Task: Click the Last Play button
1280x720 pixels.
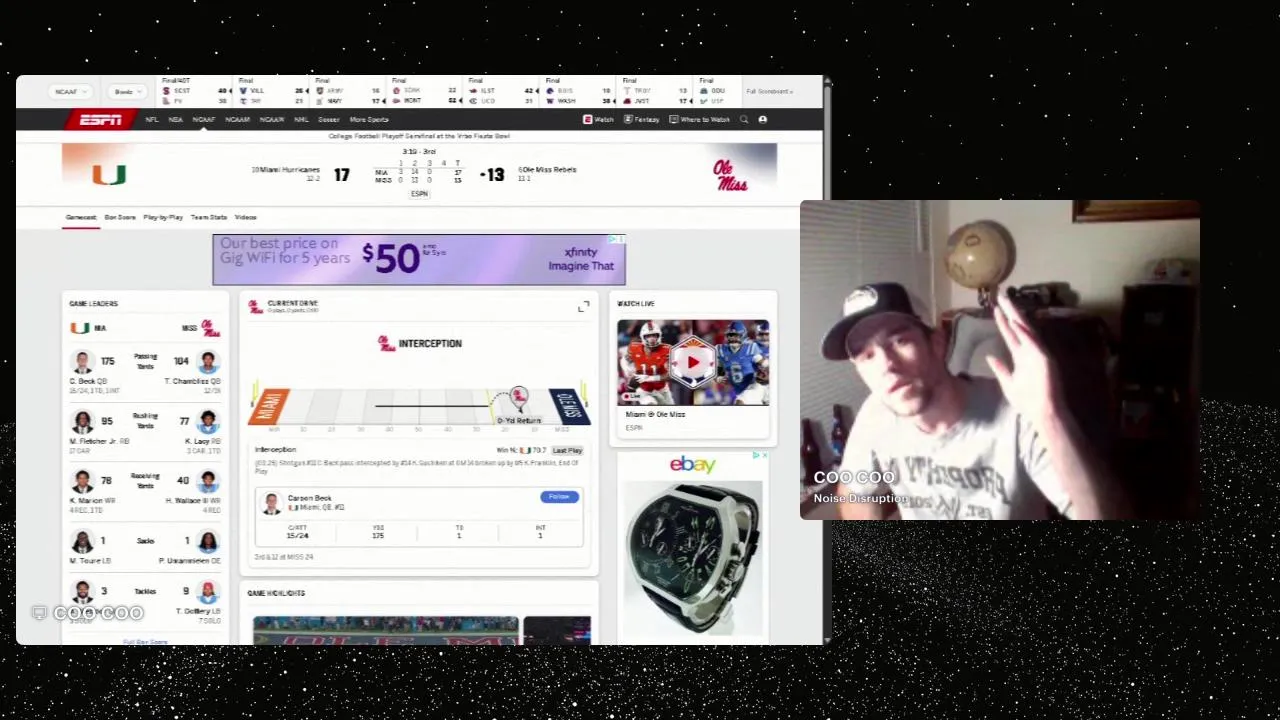Action: 567,450
